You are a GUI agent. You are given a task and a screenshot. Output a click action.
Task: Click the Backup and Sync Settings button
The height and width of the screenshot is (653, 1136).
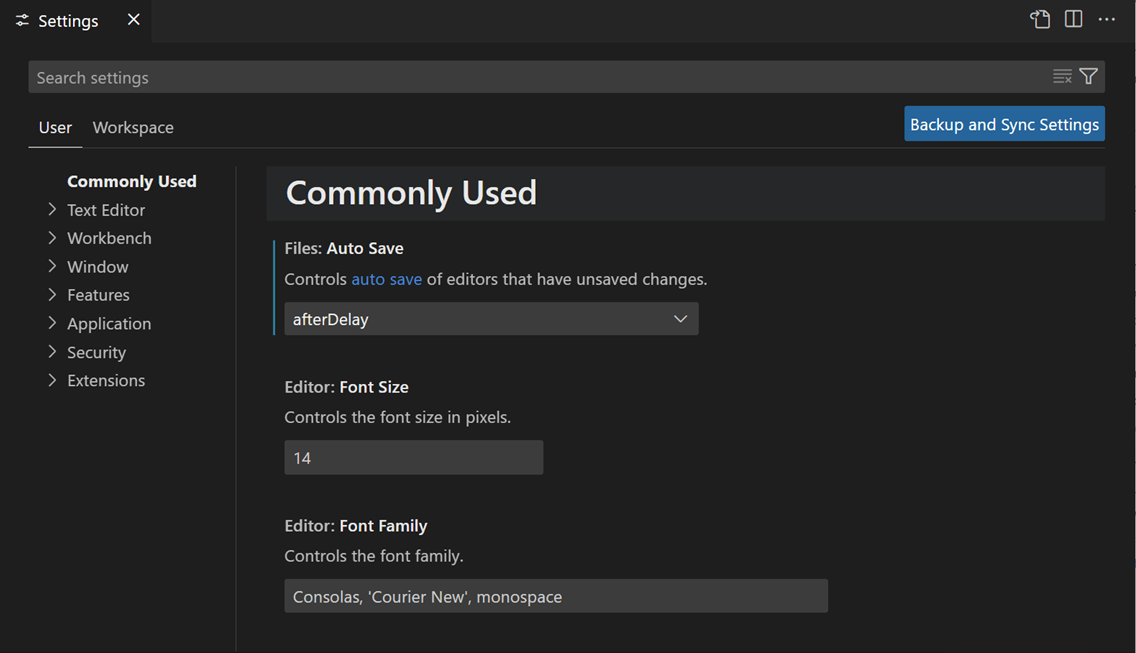click(x=1004, y=123)
